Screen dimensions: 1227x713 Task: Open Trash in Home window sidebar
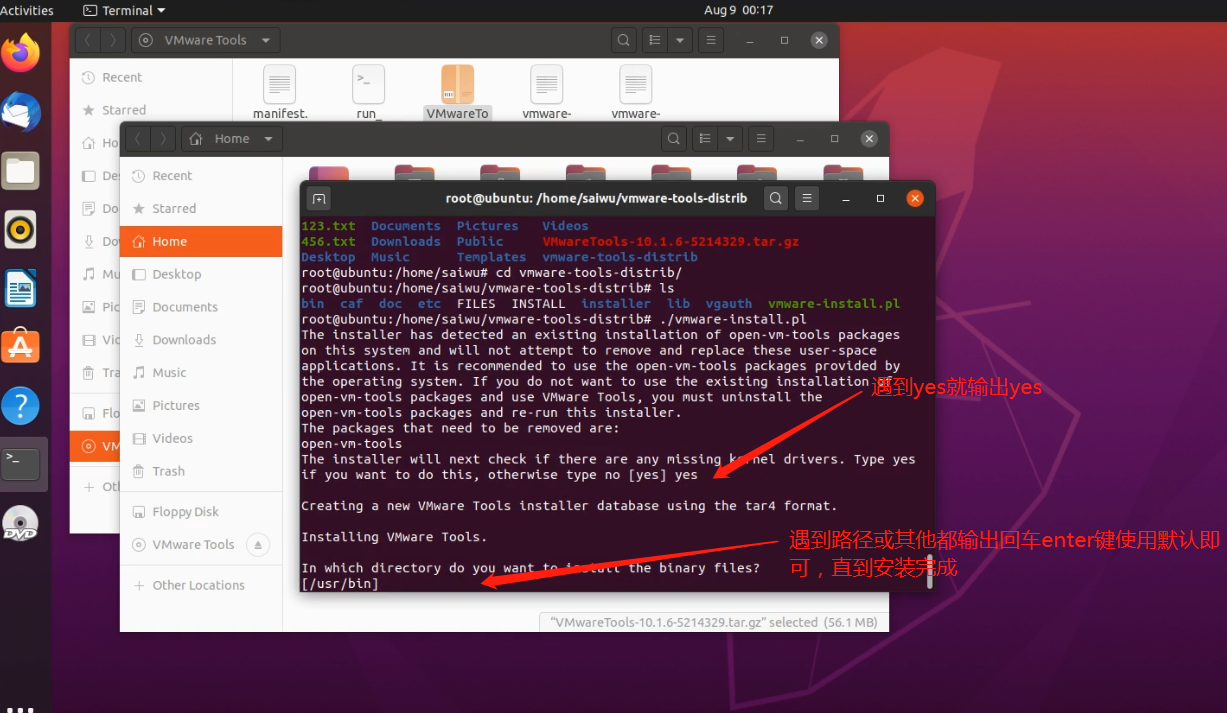pos(201,471)
